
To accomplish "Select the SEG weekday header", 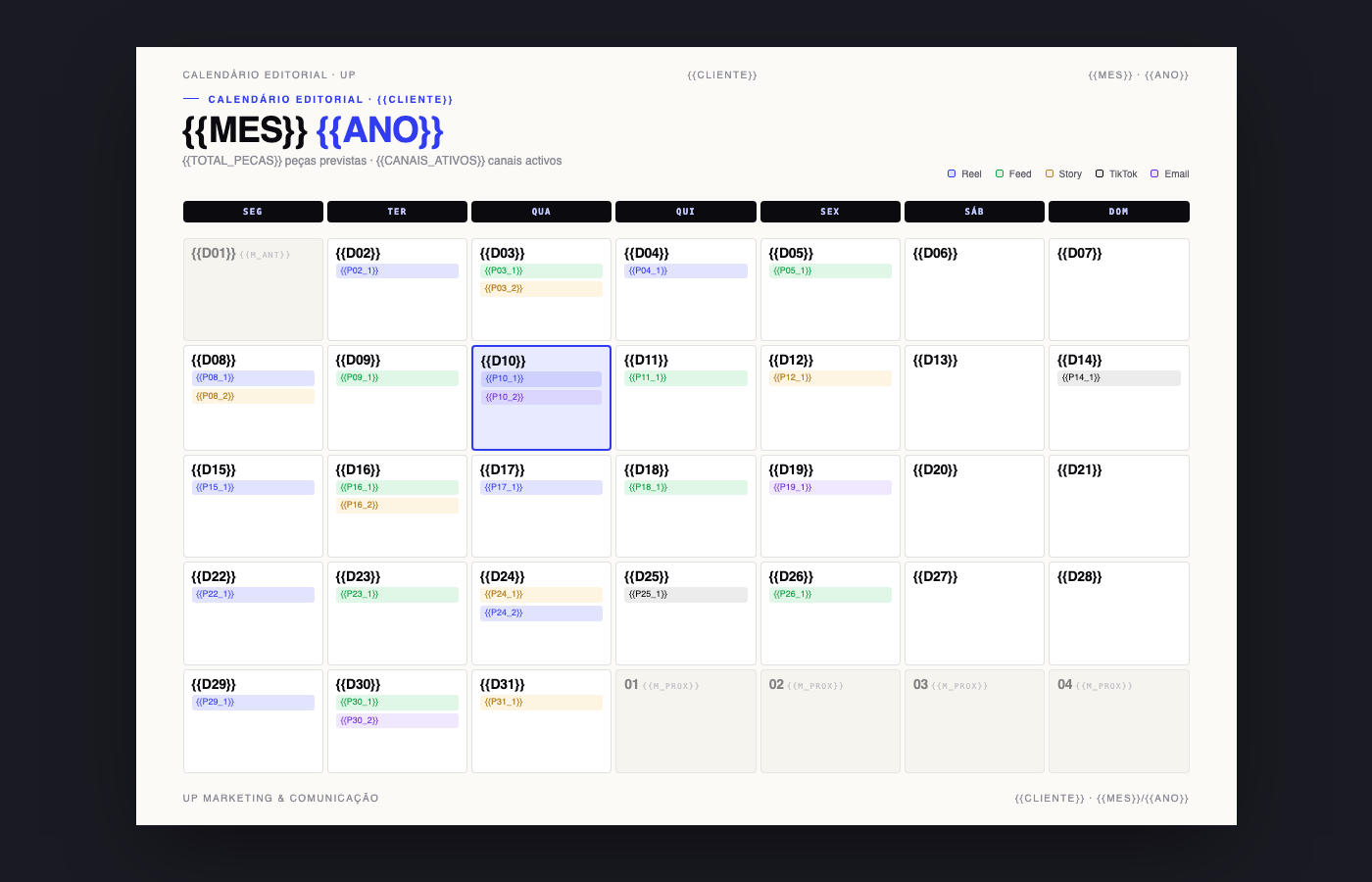I will click(x=253, y=212).
